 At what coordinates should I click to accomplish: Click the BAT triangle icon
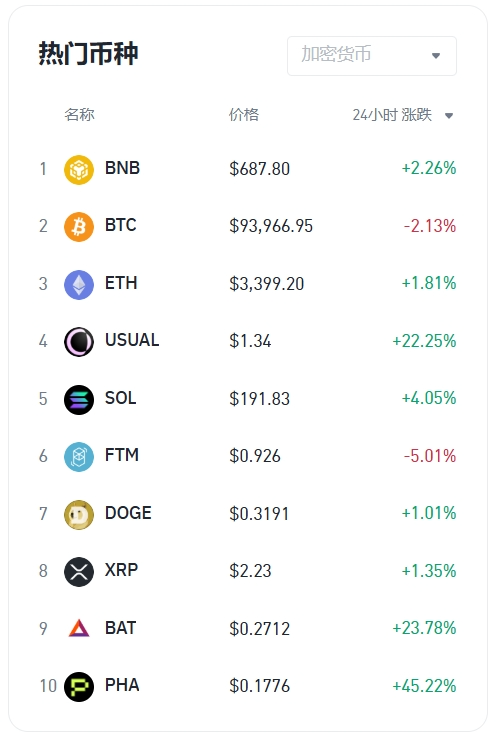point(79,629)
